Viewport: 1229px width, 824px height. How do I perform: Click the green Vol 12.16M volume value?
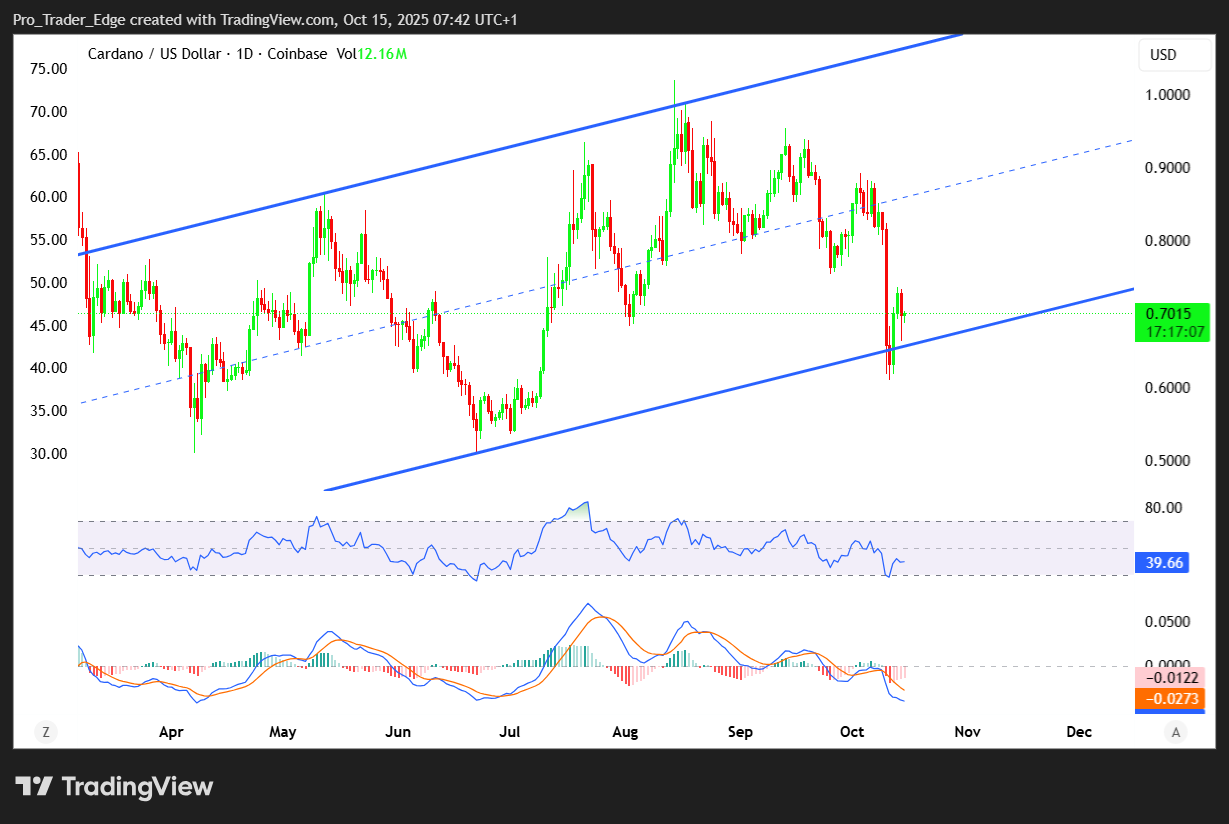point(385,54)
